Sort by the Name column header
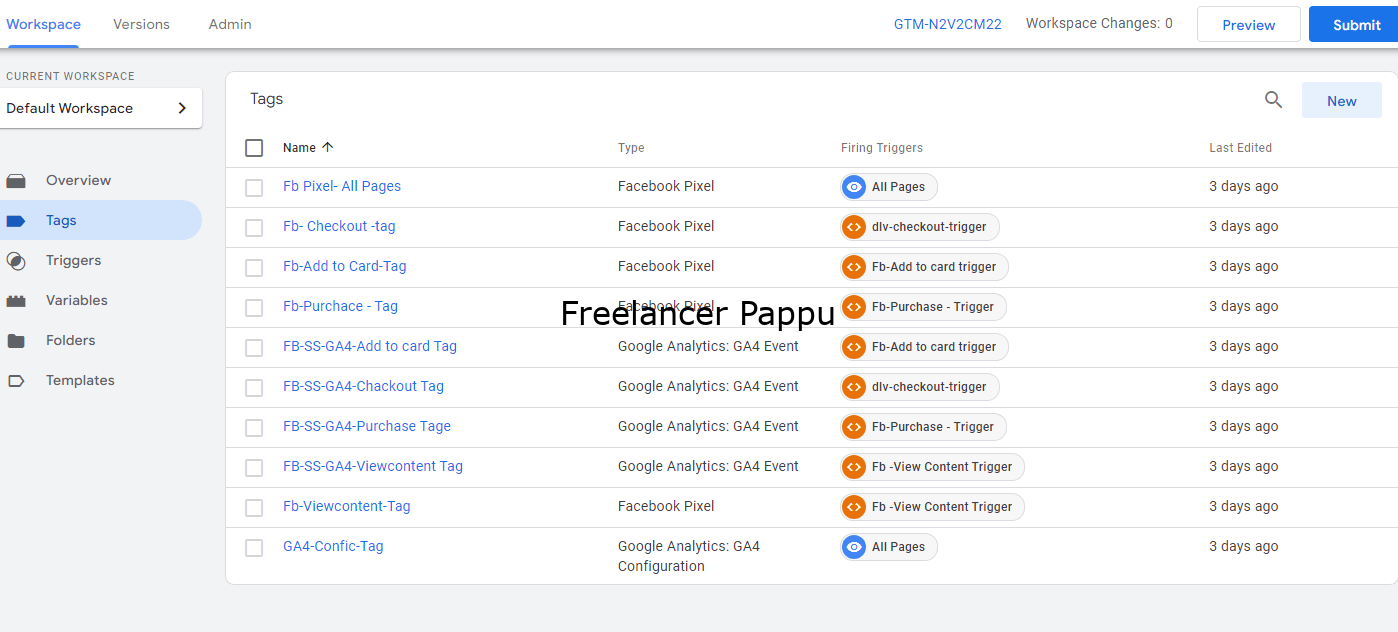The image size is (1398, 632). point(299,147)
